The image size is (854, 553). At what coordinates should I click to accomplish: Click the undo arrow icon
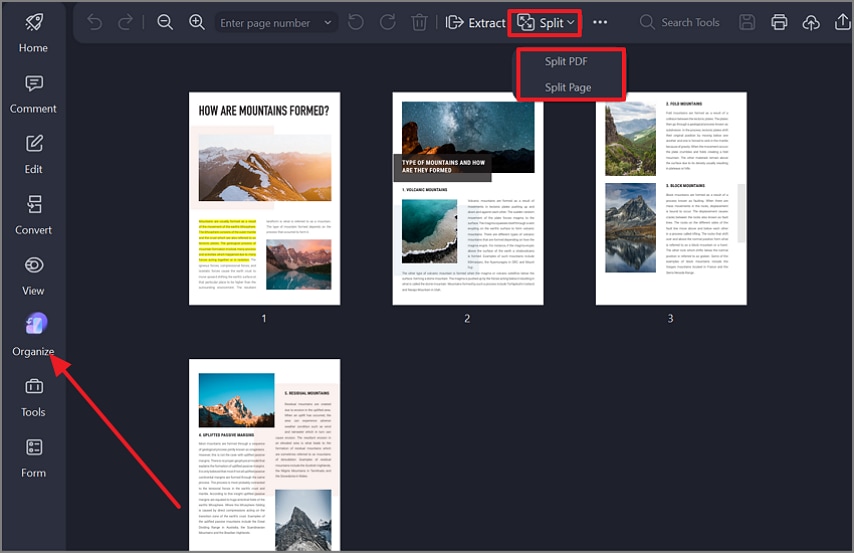coord(95,22)
